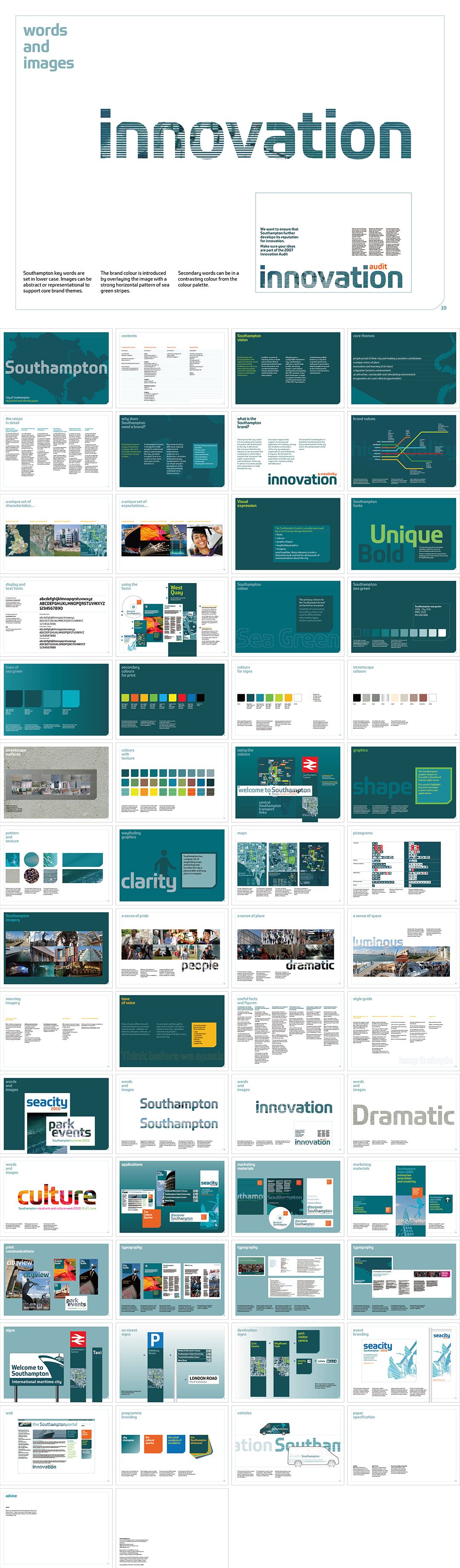
Task: Select the 'hues of sea green' swatches page
Action: 57,699
